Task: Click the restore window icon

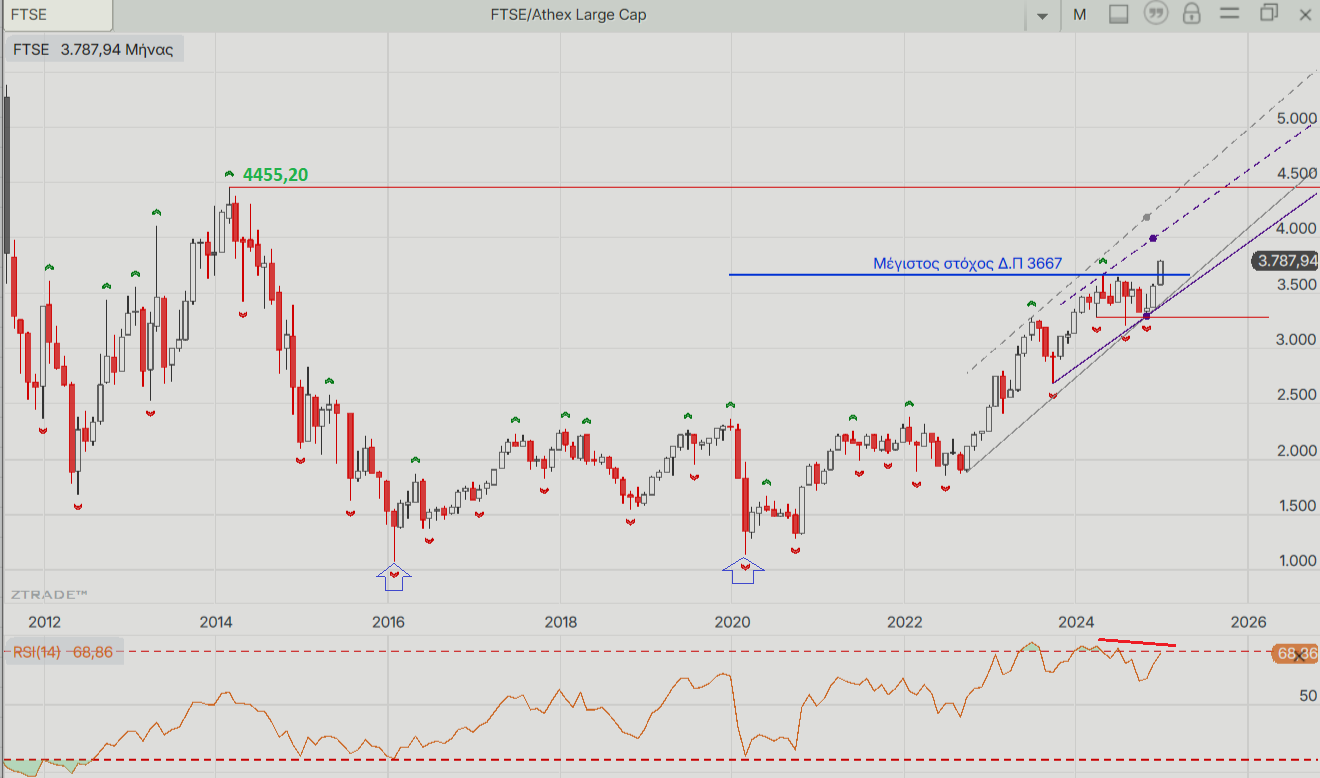Action: (1269, 13)
